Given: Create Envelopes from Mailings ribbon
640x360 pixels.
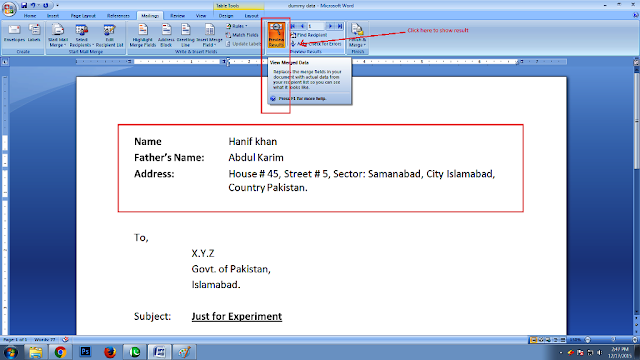Looking at the screenshot, I should point(14,33).
